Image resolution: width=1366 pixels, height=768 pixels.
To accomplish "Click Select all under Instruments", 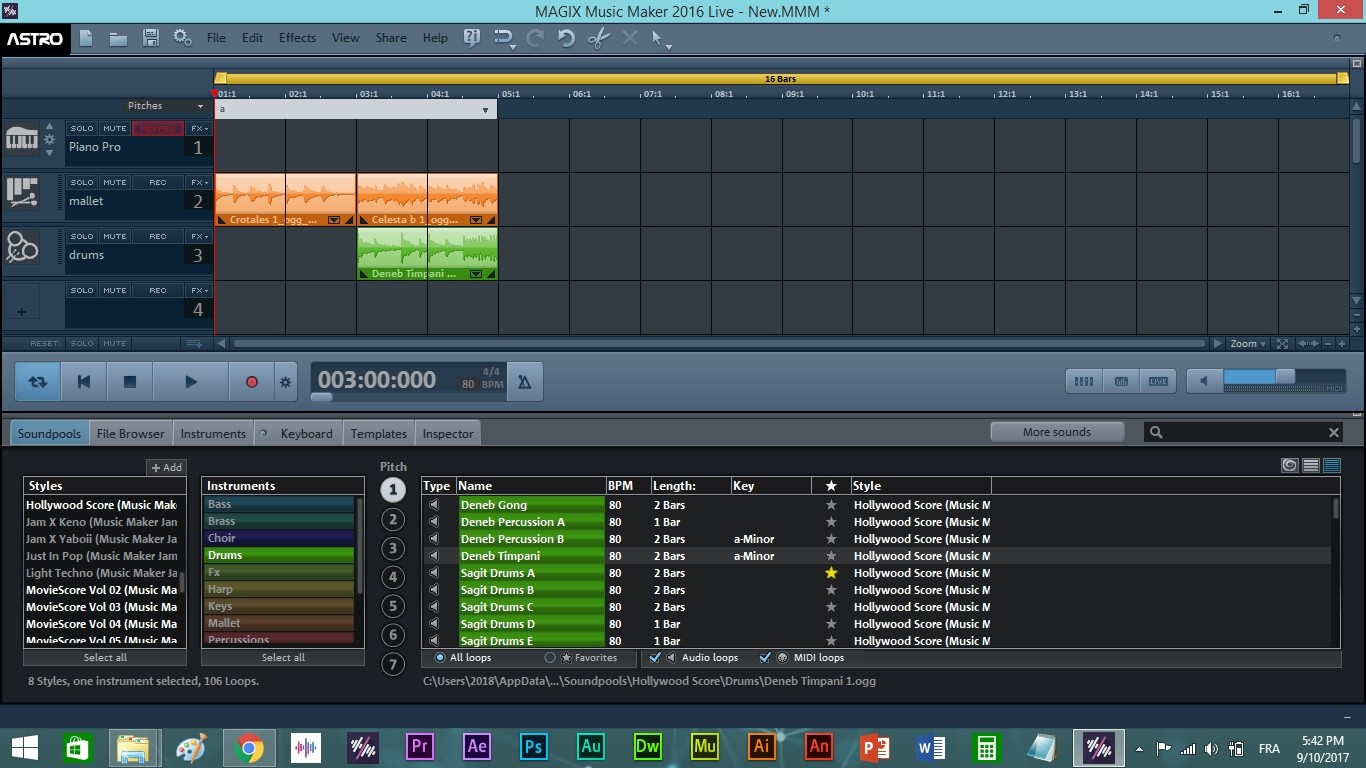I will [283, 658].
